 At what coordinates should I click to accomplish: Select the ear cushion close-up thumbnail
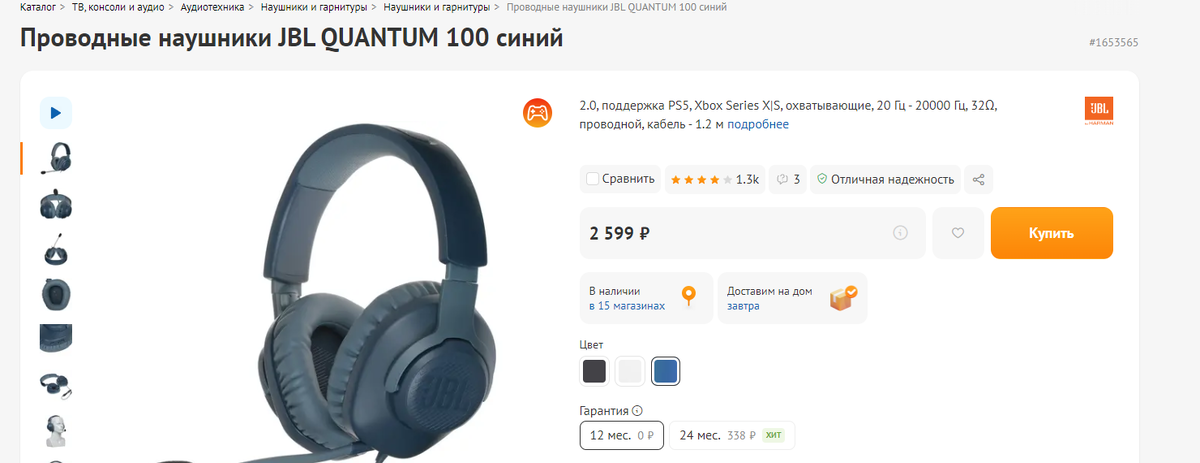56,295
